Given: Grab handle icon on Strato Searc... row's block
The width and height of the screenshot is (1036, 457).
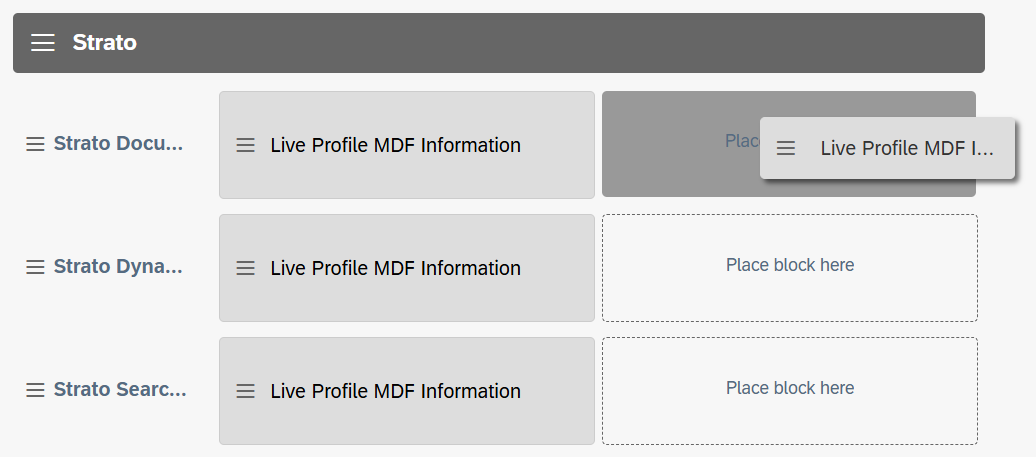Looking at the screenshot, I should click(246, 391).
